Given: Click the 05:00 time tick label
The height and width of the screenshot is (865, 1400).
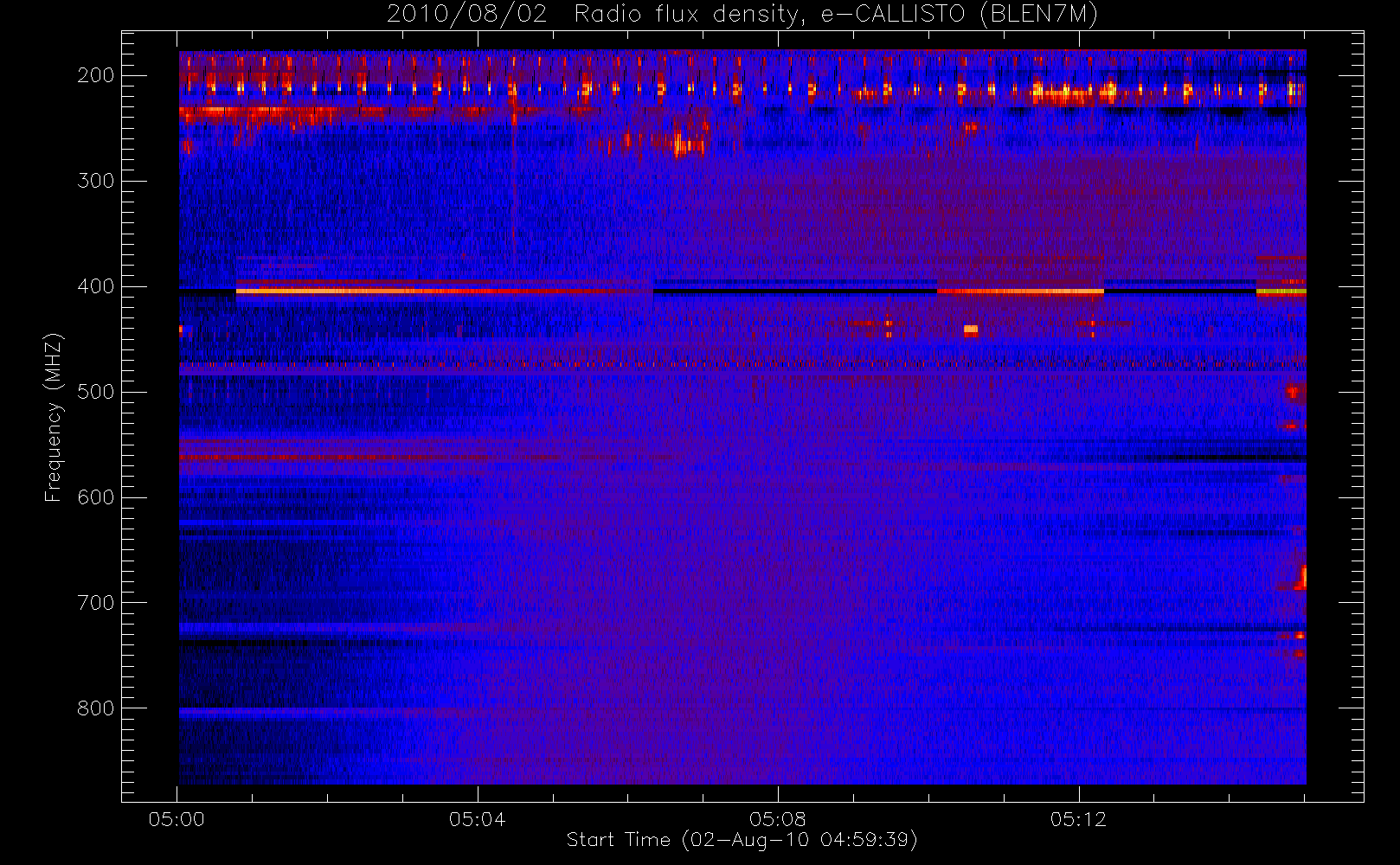Looking at the screenshot, I should pos(177,819).
